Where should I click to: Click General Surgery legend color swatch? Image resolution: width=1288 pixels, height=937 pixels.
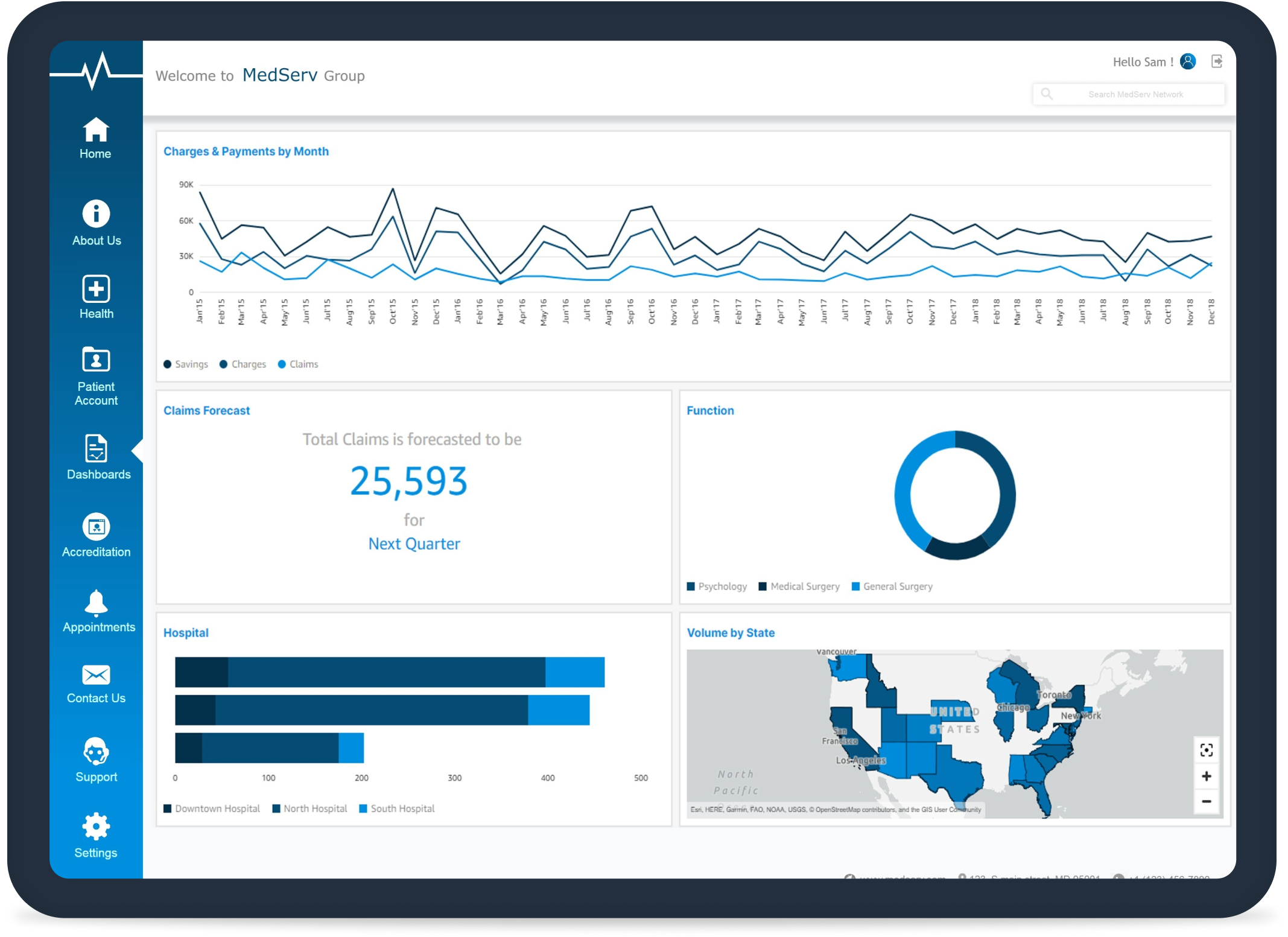855,586
